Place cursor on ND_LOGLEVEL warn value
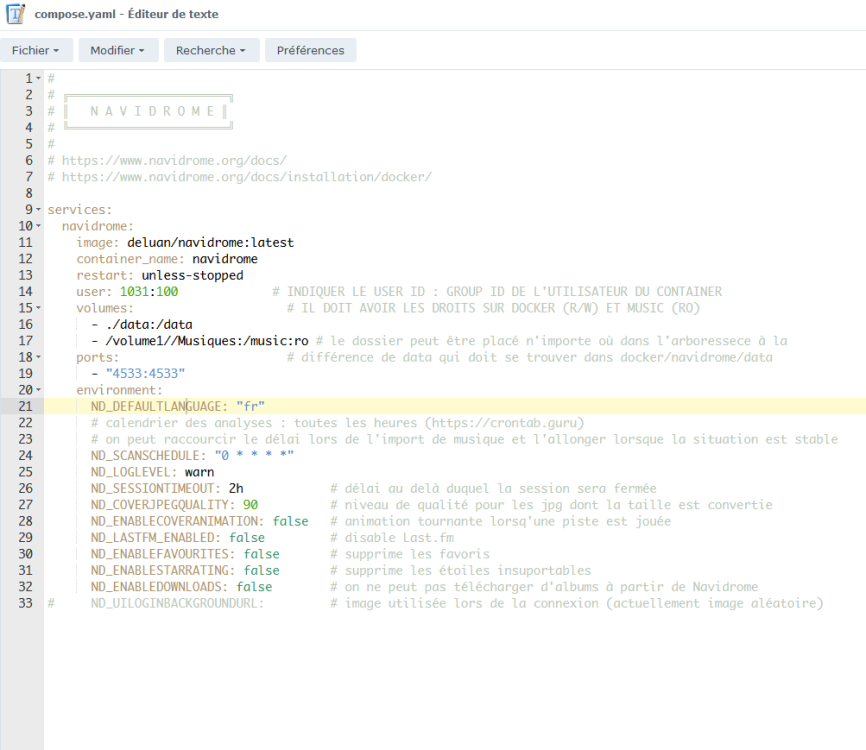This screenshot has width=866, height=750. tap(199, 472)
